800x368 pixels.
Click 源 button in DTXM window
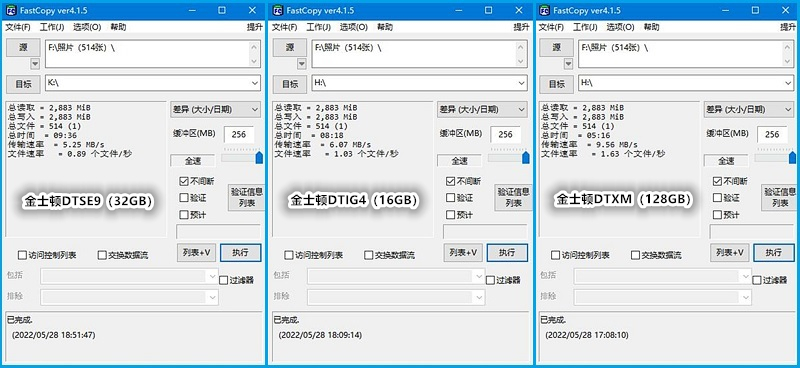557,47
